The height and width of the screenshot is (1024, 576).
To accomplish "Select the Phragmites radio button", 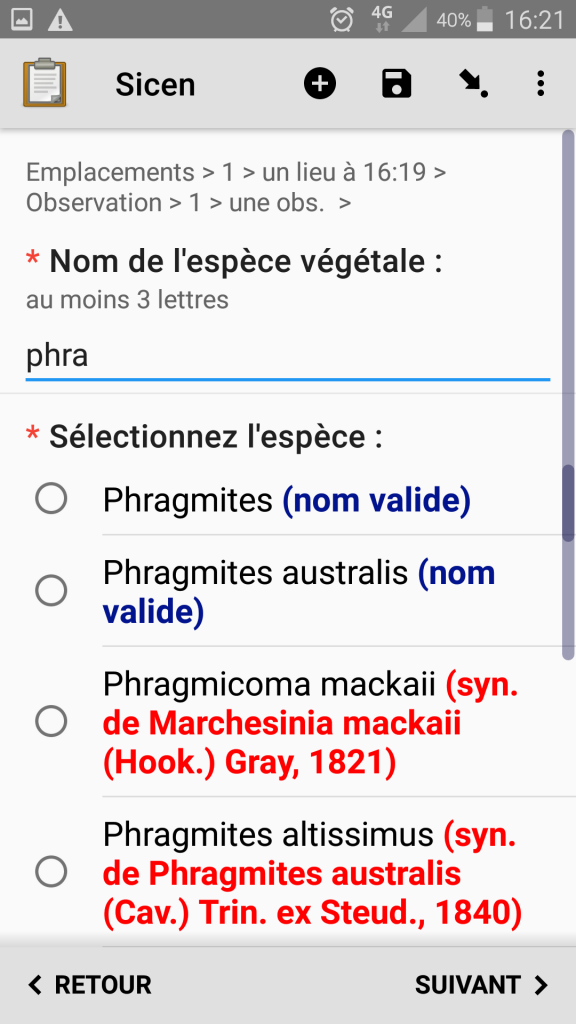I will click(51, 499).
